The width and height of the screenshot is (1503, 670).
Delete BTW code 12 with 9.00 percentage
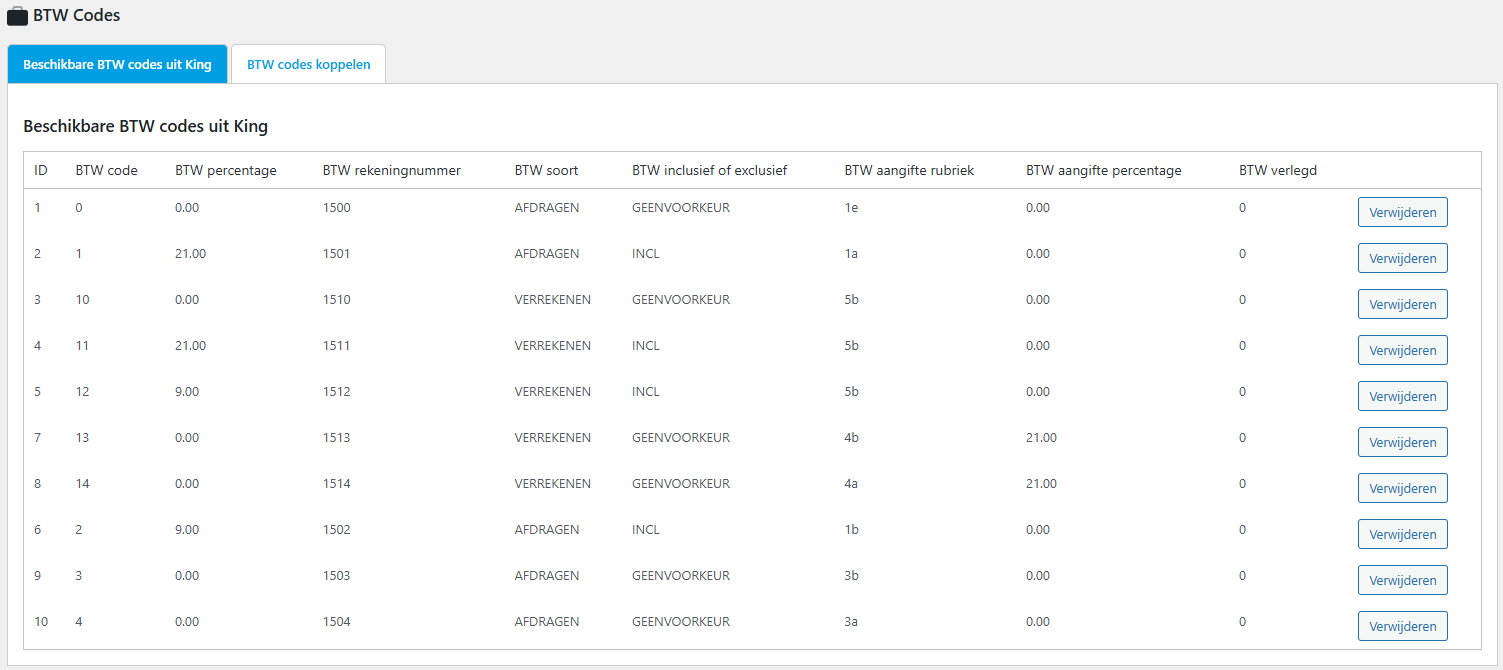click(x=1402, y=396)
